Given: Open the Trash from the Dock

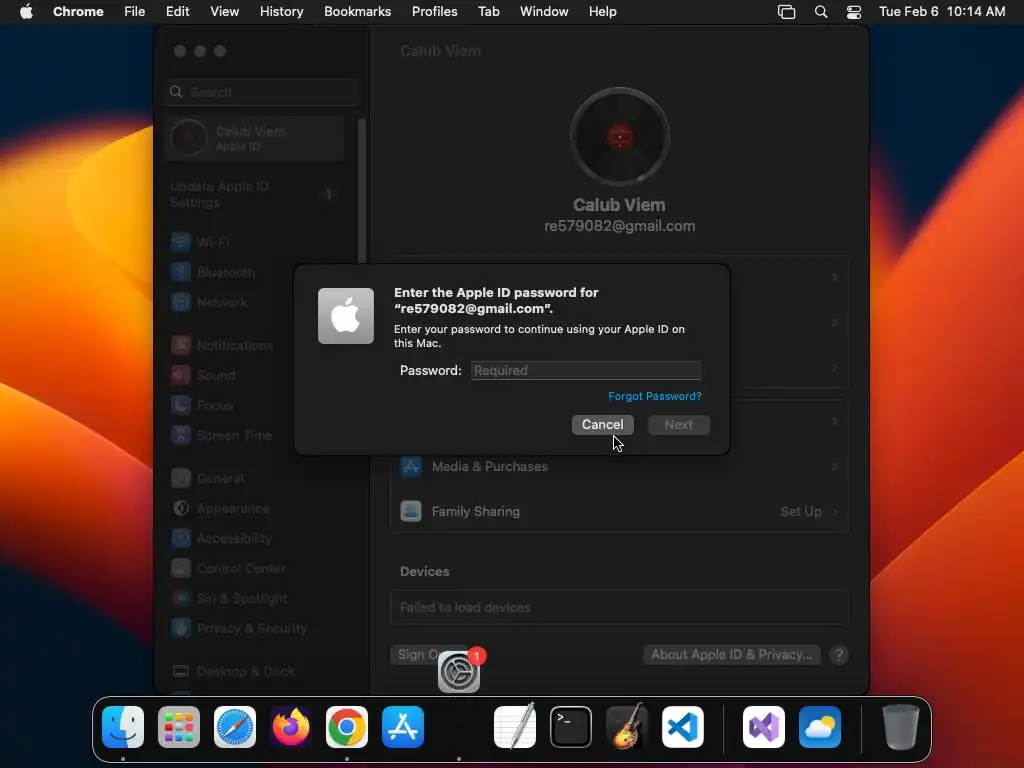Looking at the screenshot, I should click(x=901, y=727).
